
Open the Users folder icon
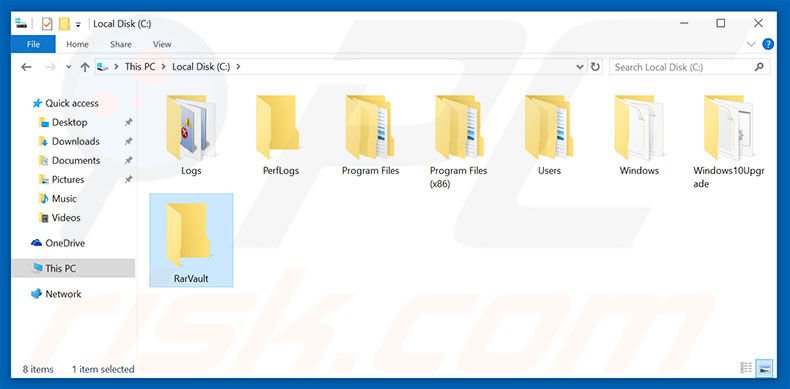(x=549, y=127)
